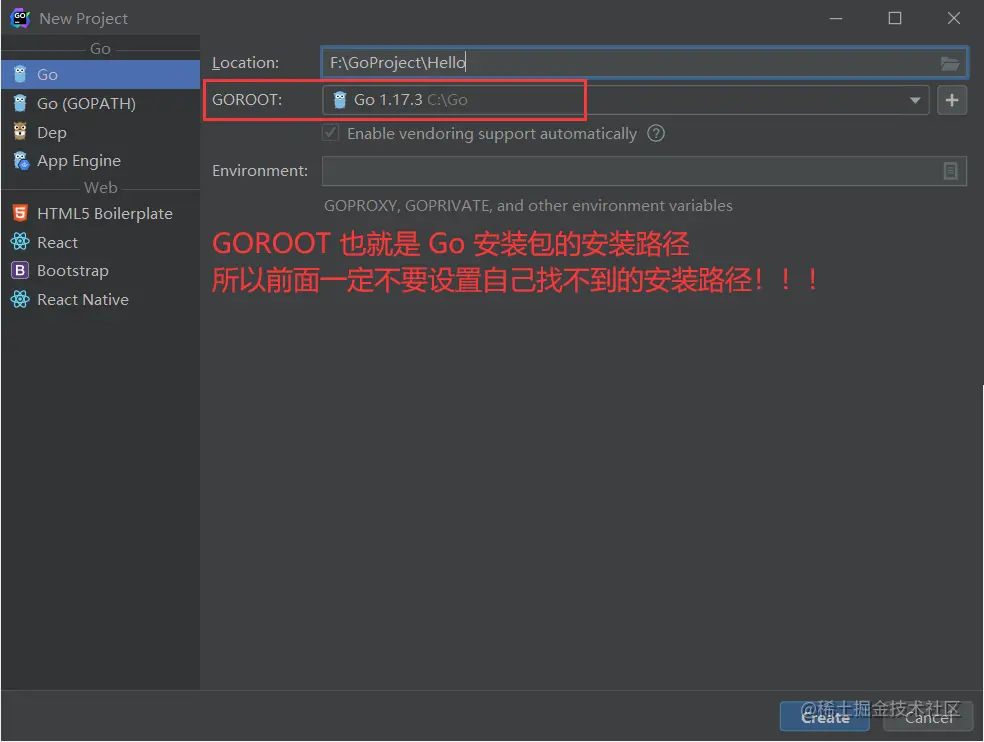Click the Cancel button
Viewport: 984px width, 742px height.
tap(928, 716)
